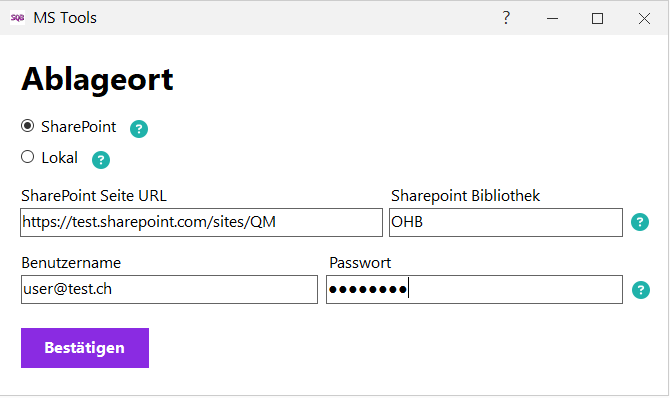The image size is (670, 398).
Task: Select the Lokal radio button
Action: [28, 157]
